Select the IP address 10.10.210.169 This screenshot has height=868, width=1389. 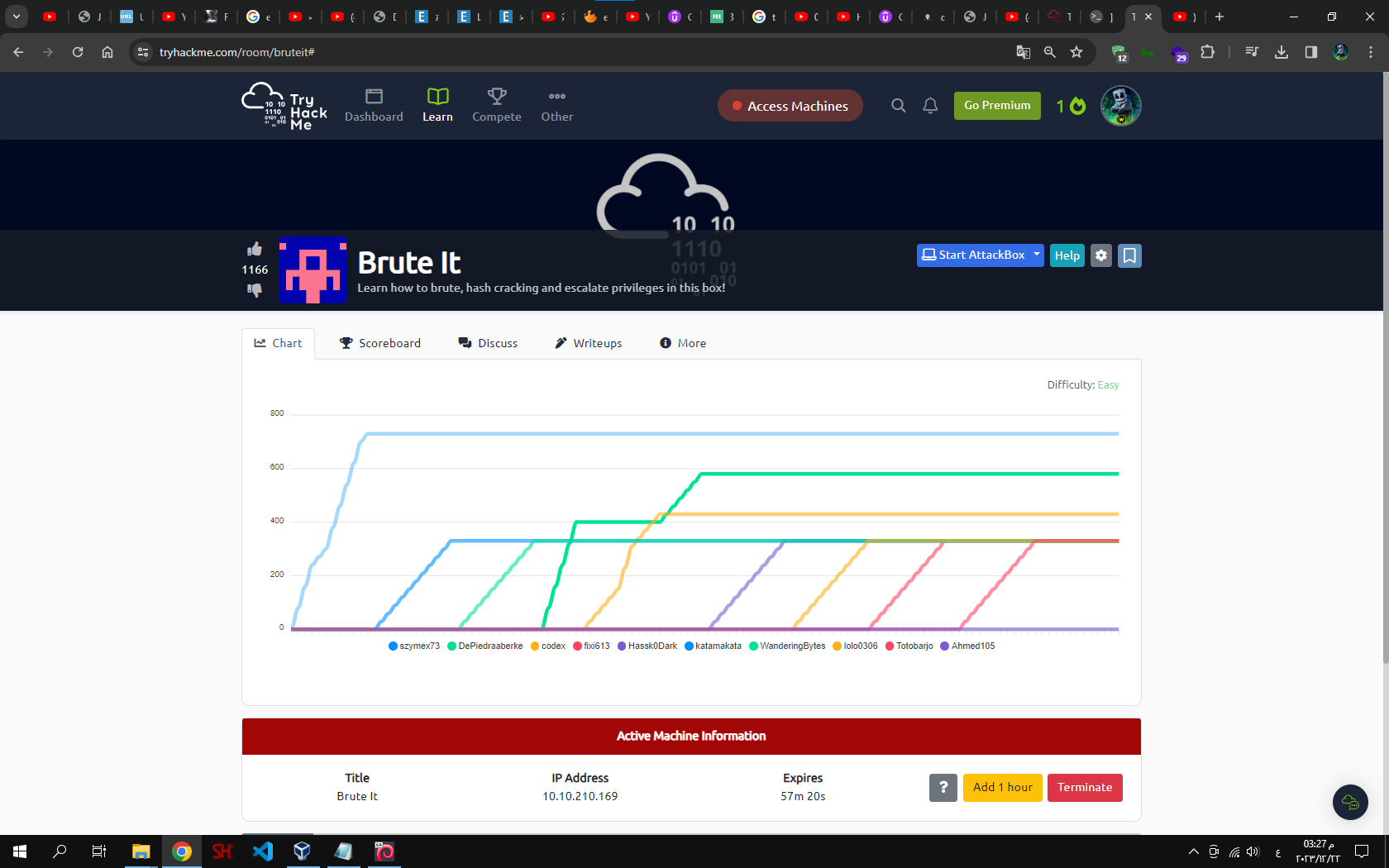[580, 797]
